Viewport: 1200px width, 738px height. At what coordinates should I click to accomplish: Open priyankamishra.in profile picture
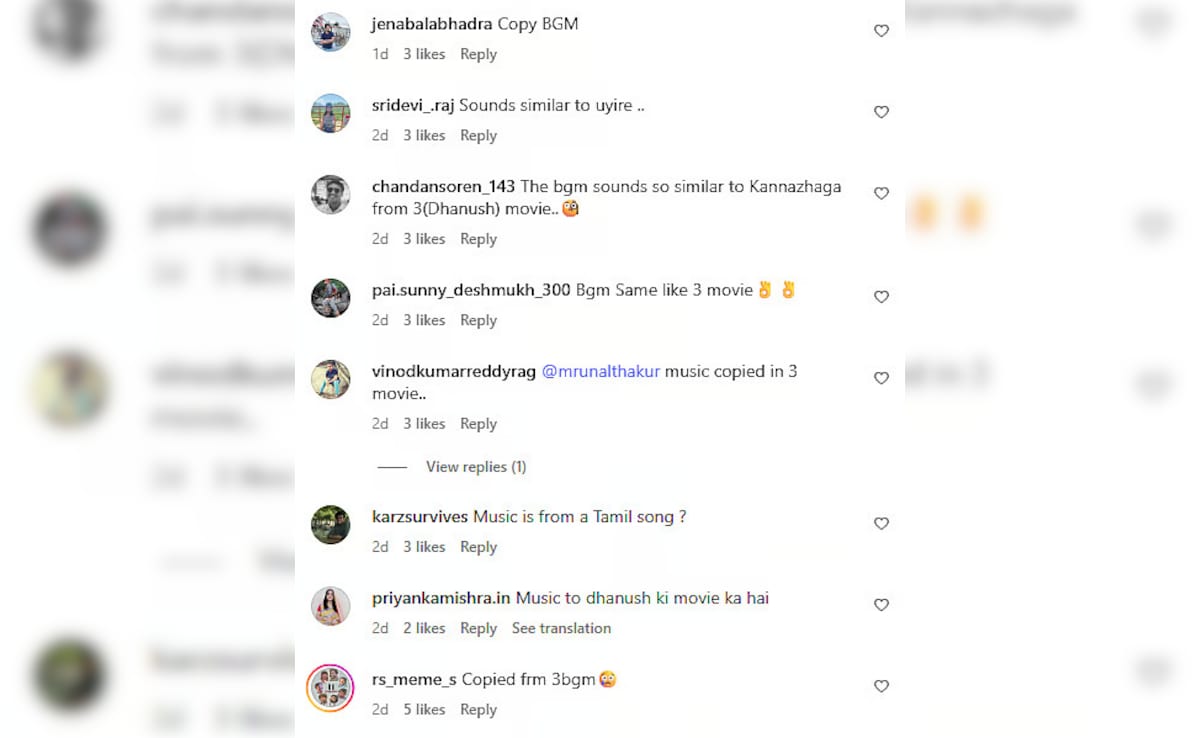click(x=330, y=606)
